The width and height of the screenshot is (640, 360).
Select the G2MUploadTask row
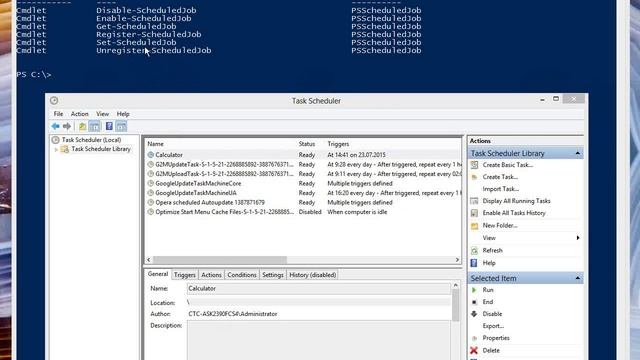303,174
